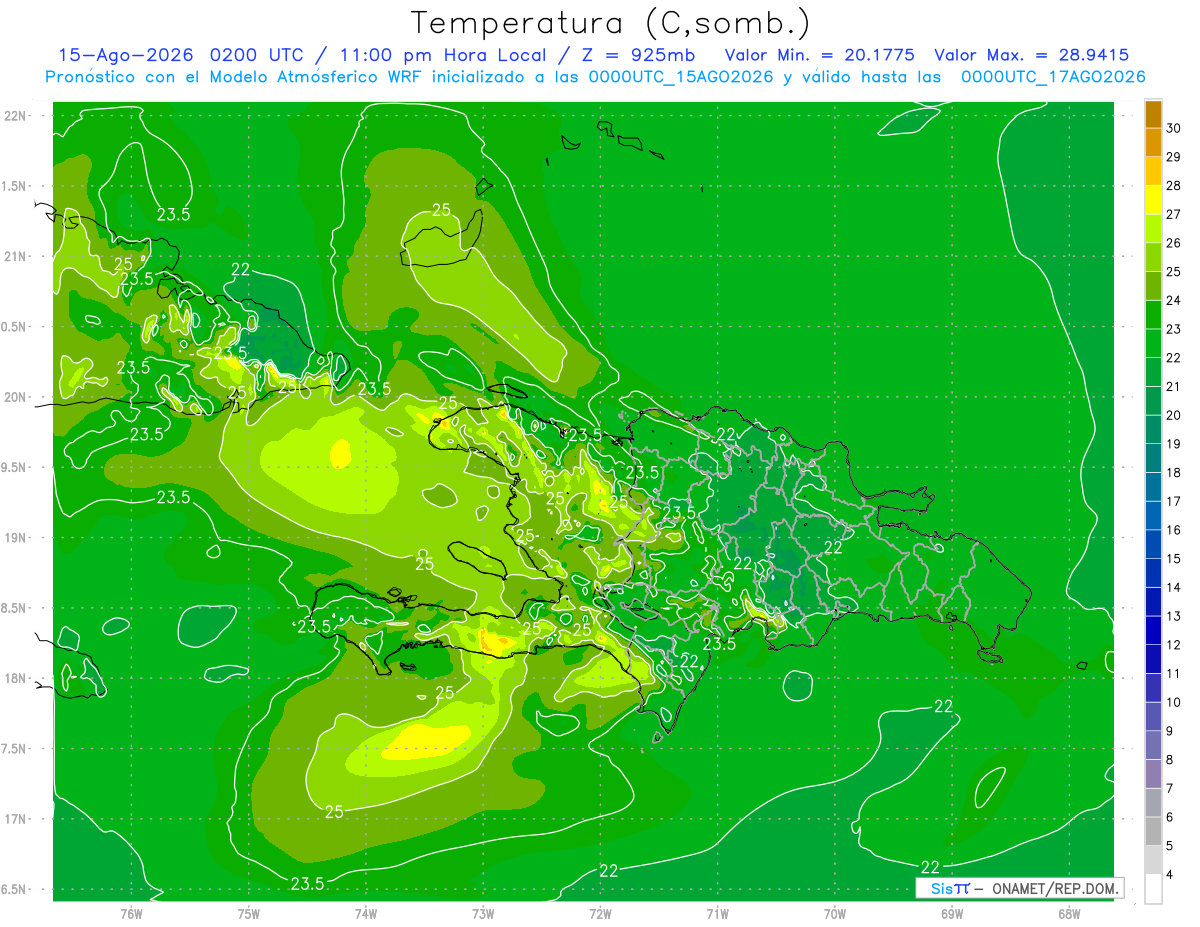This screenshot has width=1200, height=927.
Task: Click the '75W' longitude axis label
Action: point(249,913)
